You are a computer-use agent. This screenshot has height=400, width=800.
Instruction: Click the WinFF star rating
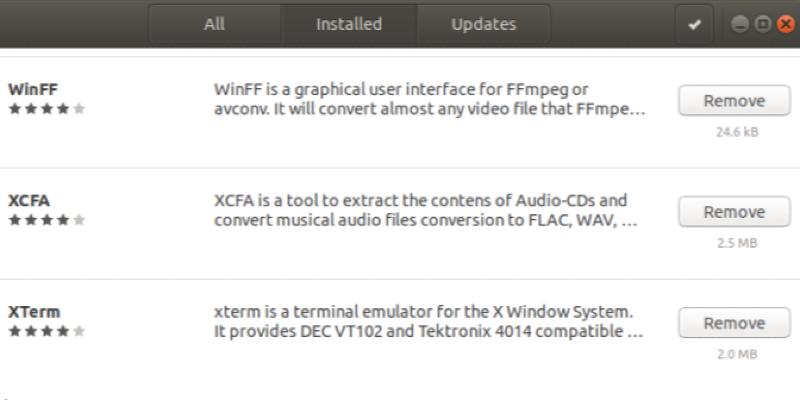click(x=46, y=108)
